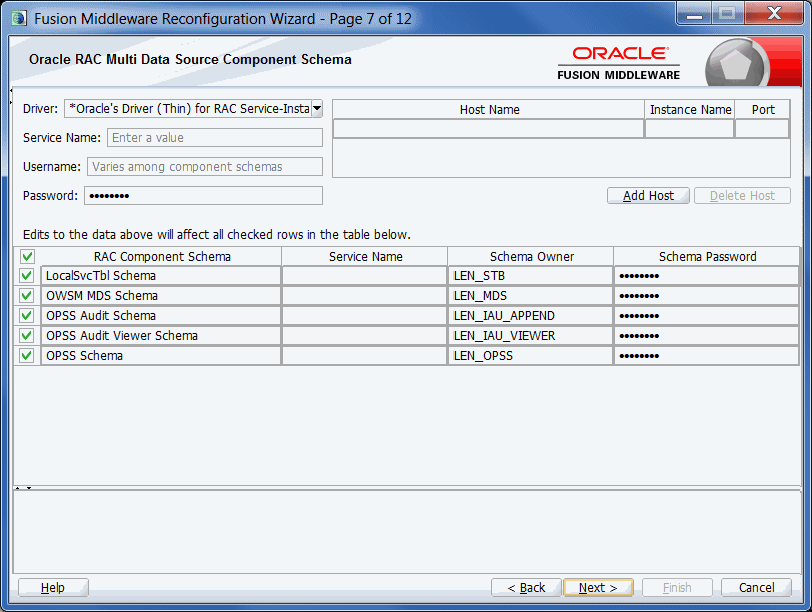Viewport: 812px width, 612px height.
Task: Click the Back button
Action: tap(526, 588)
